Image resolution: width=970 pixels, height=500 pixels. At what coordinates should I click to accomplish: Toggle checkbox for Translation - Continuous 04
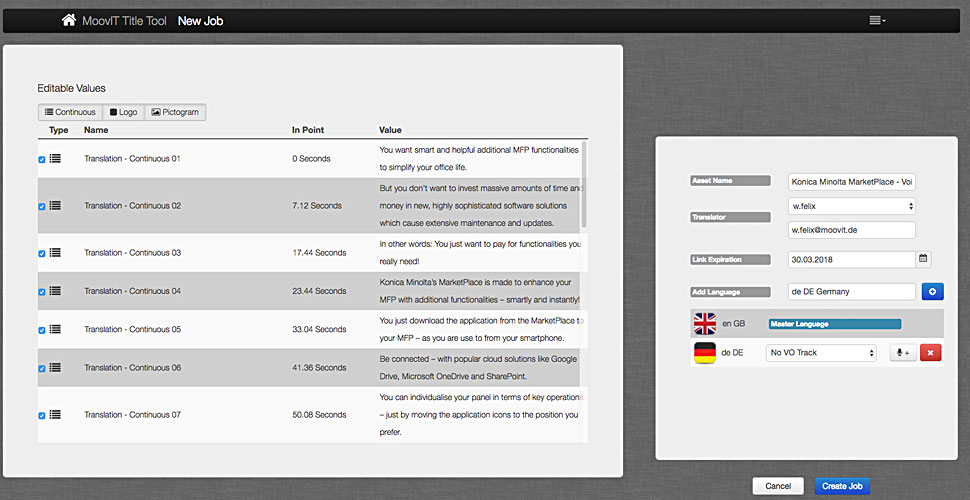42,291
